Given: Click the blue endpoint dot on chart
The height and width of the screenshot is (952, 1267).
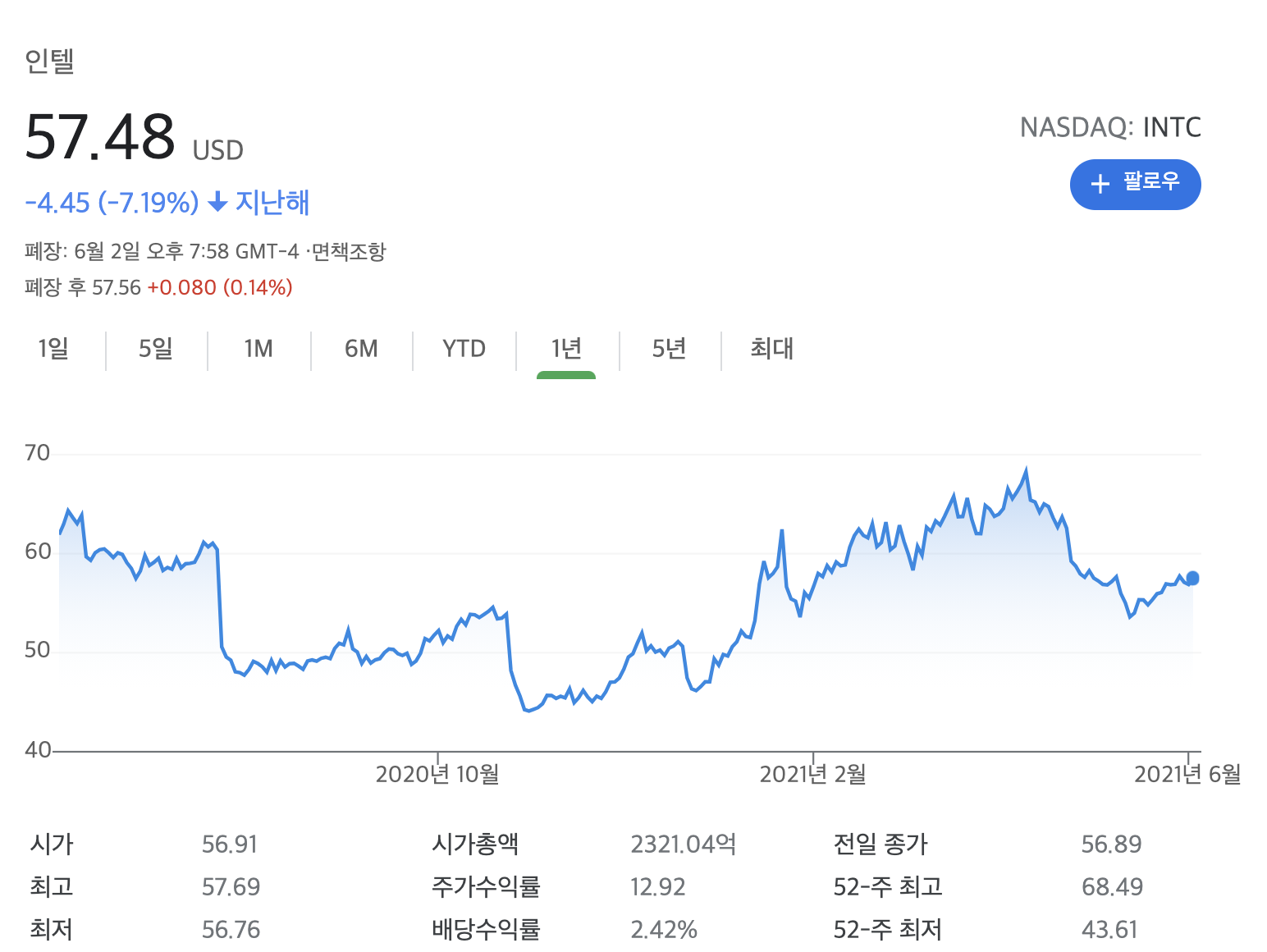Looking at the screenshot, I should click(x=1193, y=579).
